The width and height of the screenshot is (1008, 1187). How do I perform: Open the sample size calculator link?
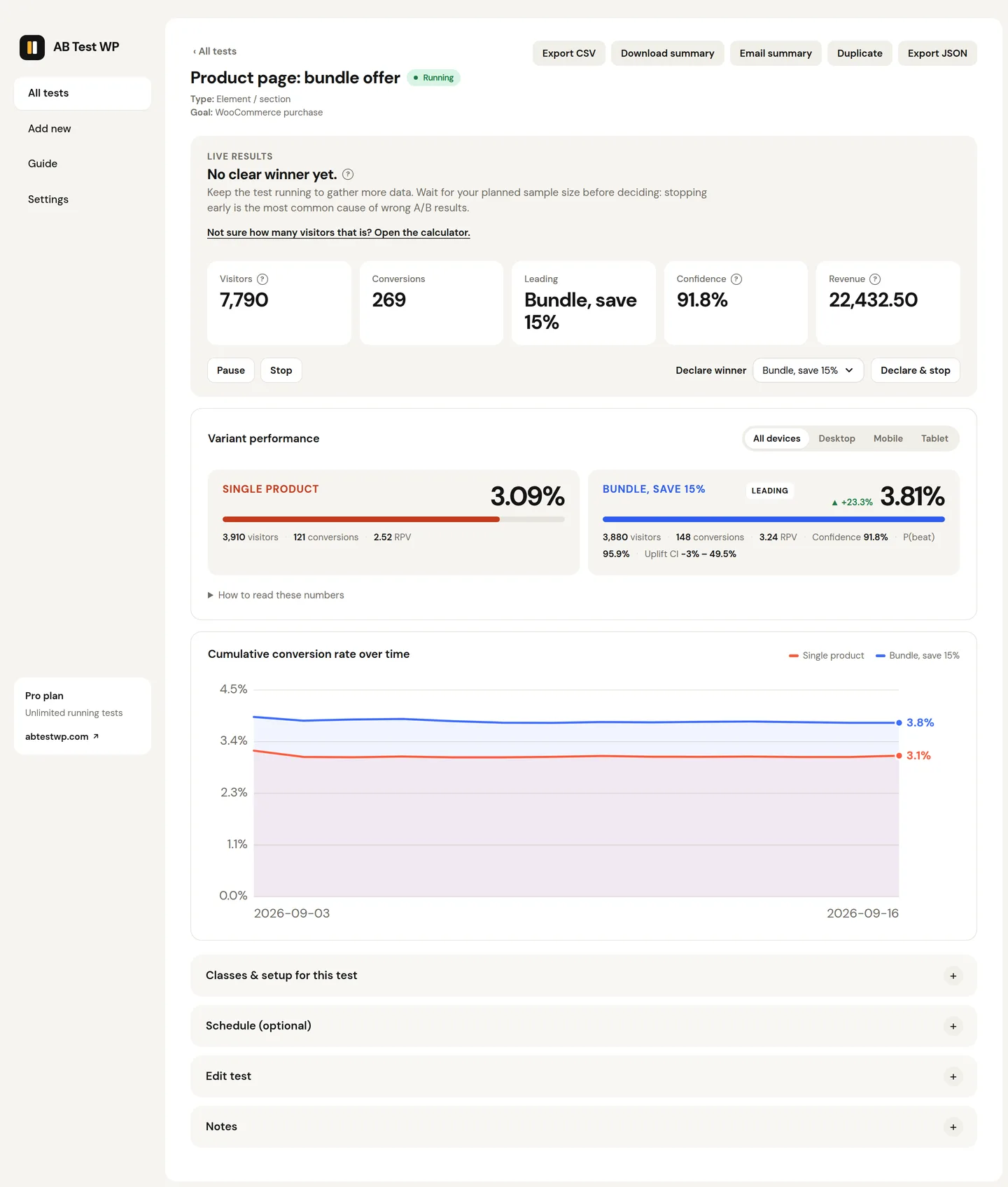(338, 232)
